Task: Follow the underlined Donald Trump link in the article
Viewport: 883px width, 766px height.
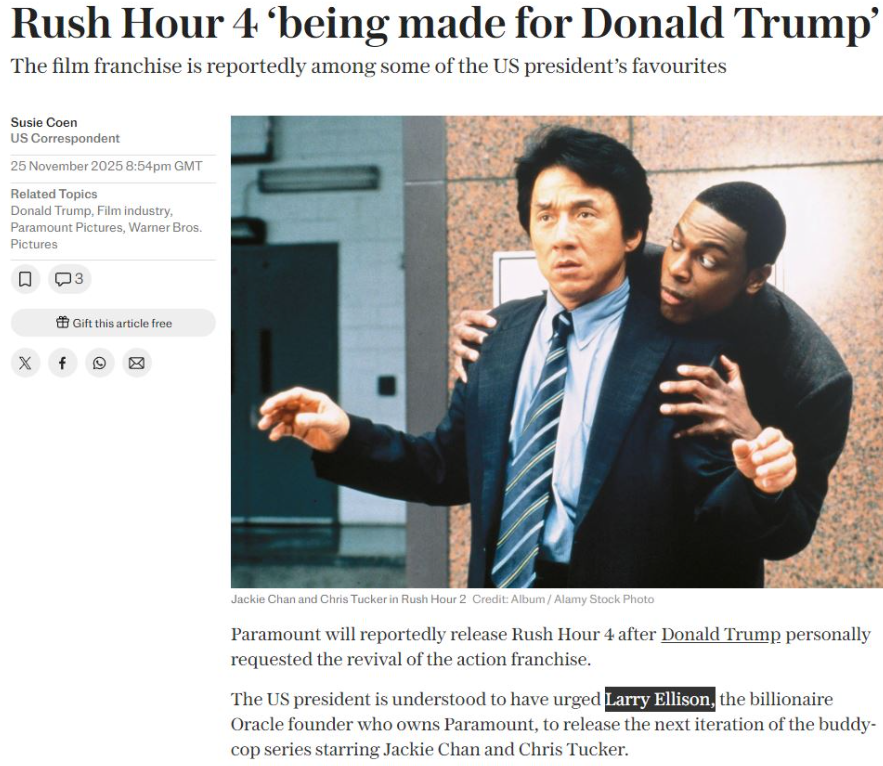Action: click(720, 634)
